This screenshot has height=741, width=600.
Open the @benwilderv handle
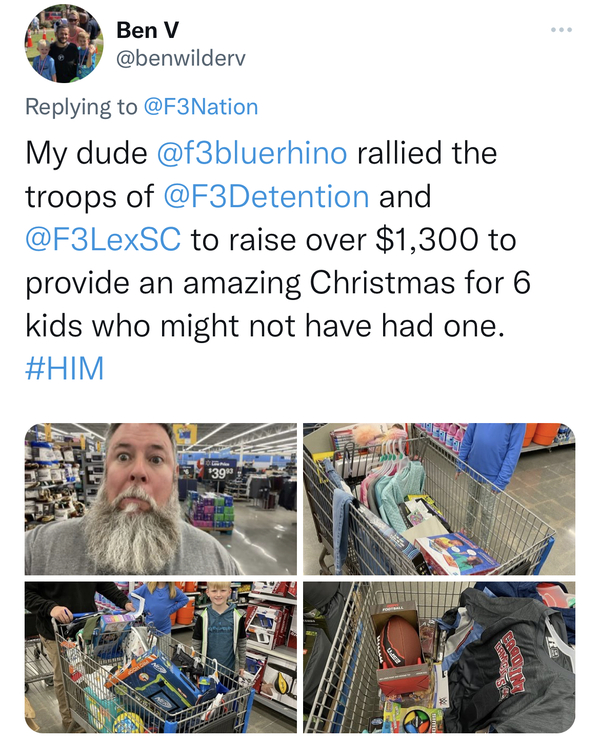180,59
